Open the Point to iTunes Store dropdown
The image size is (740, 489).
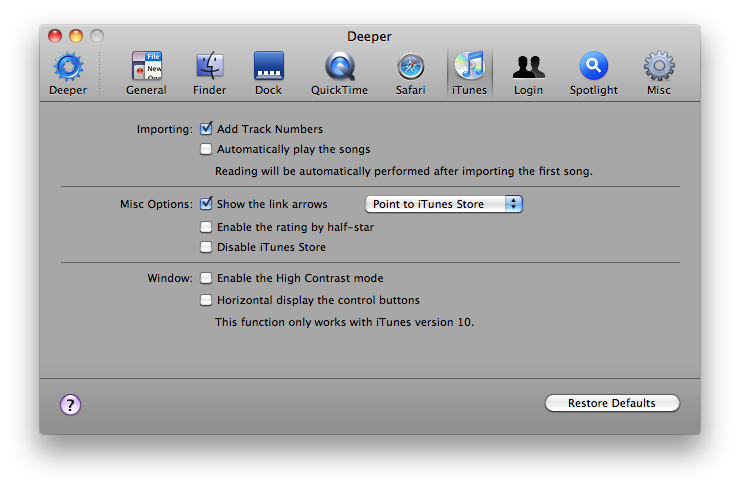pos(444,204)
